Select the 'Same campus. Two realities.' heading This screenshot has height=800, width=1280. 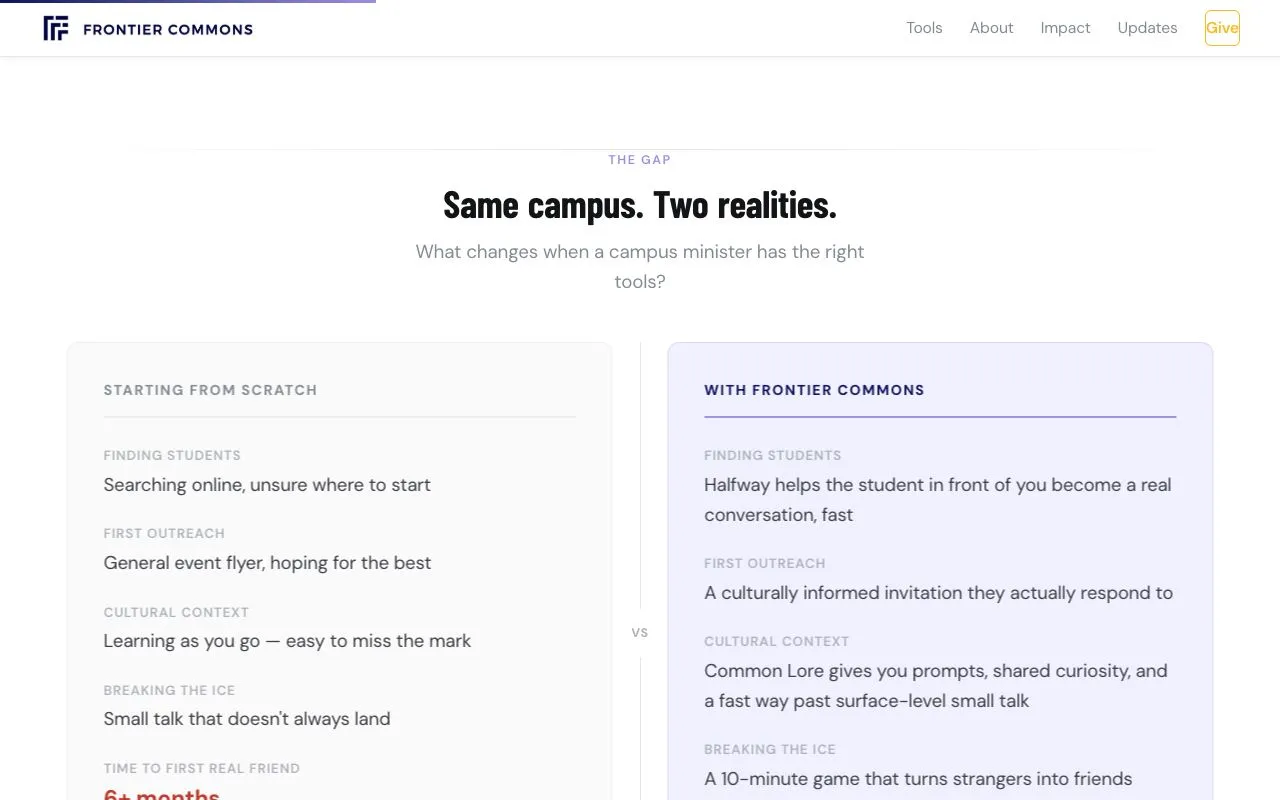click(640, 205)
